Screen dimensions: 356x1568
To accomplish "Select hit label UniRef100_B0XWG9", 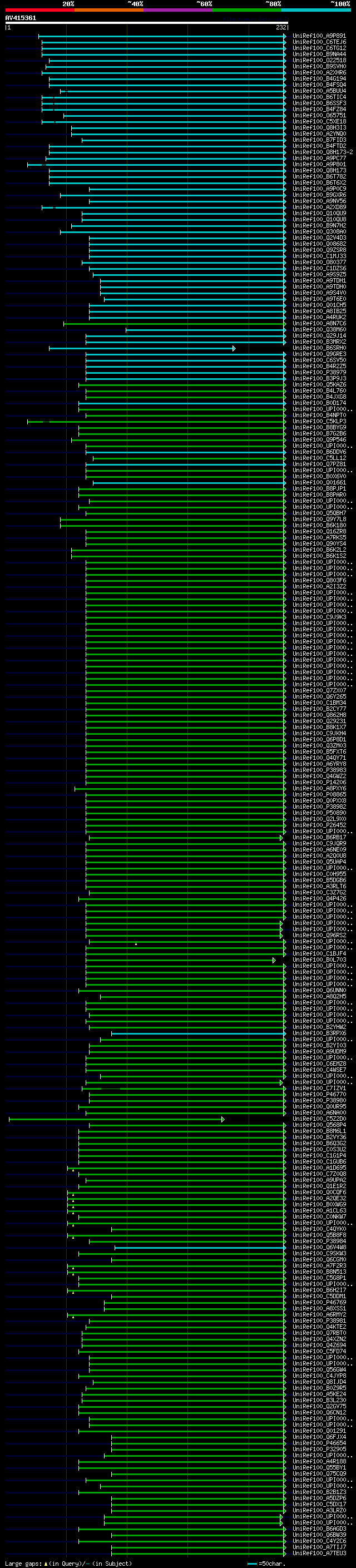I will click(x=319, y=1204).
